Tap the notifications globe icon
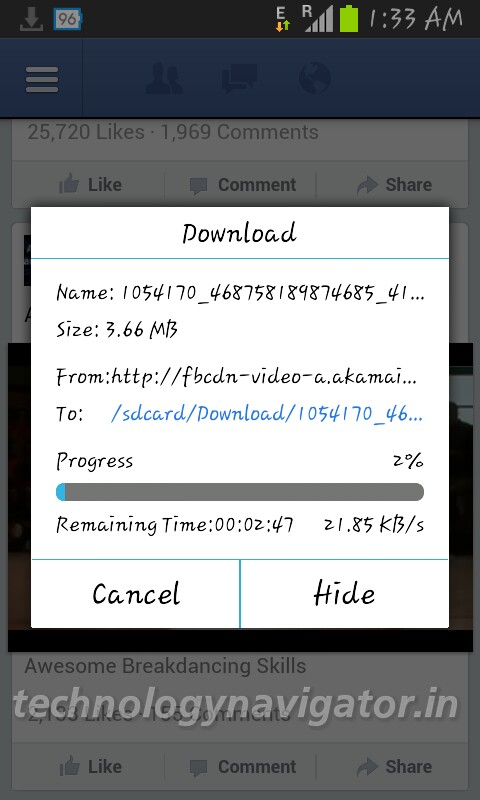The width and height of the screenshot is (480, 800). (315, 79)
